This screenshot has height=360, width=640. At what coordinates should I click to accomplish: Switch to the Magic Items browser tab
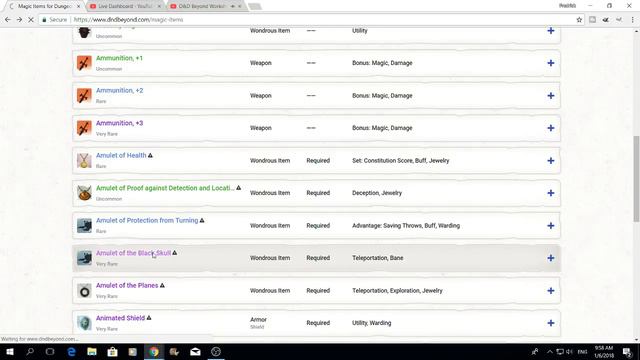coord(44,6)
